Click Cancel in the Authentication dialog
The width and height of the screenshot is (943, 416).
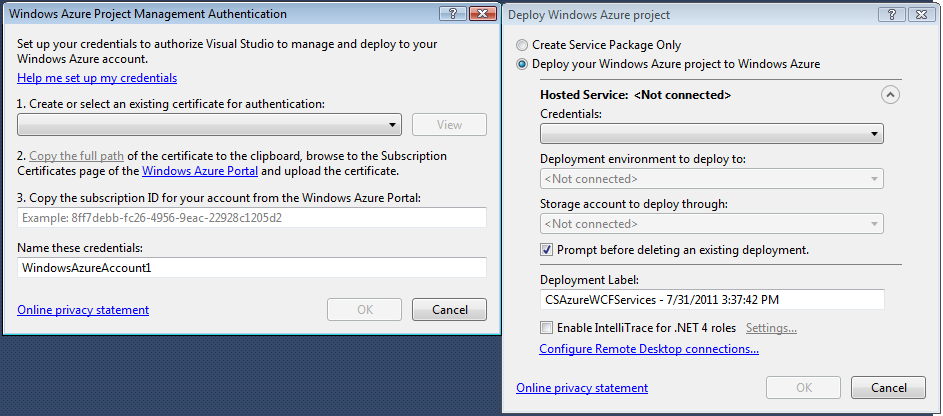pyautogui.click(x=449, y=310)
